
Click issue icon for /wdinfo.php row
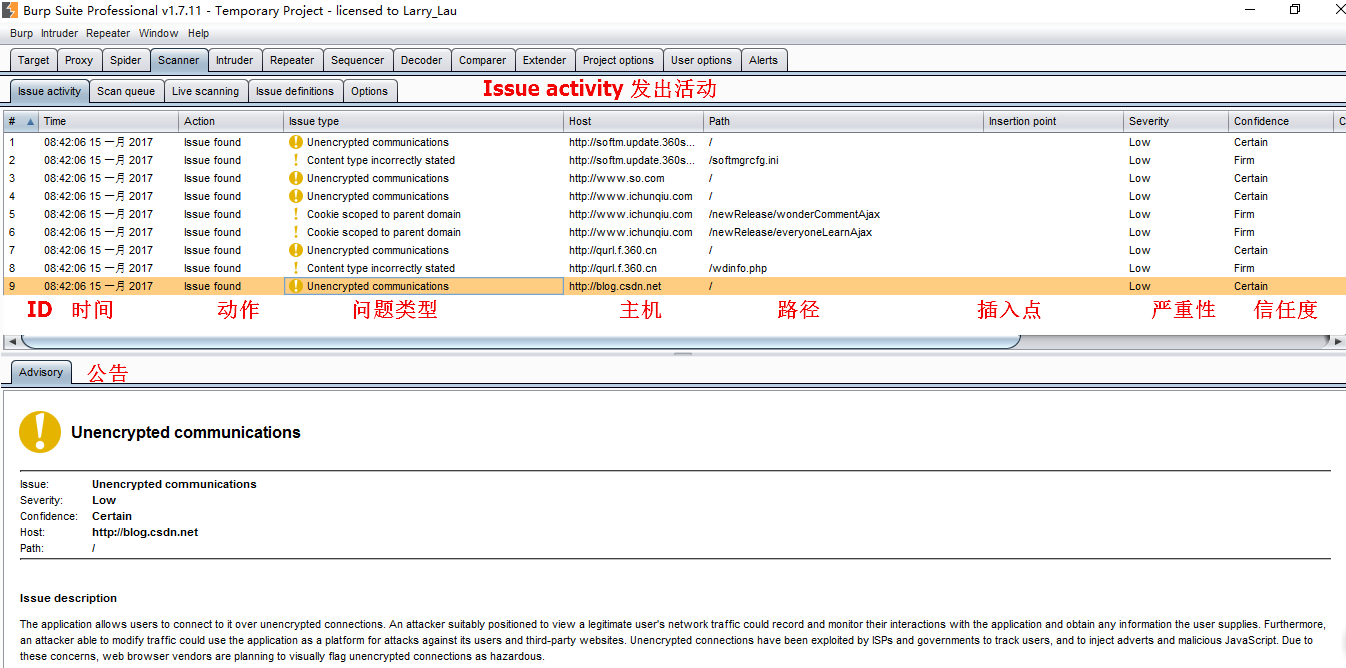click(x=296, y=268)
